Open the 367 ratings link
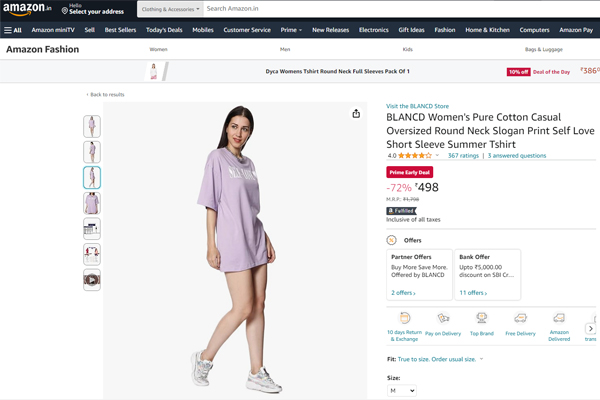600x400 pixels. tap(462, 156)
